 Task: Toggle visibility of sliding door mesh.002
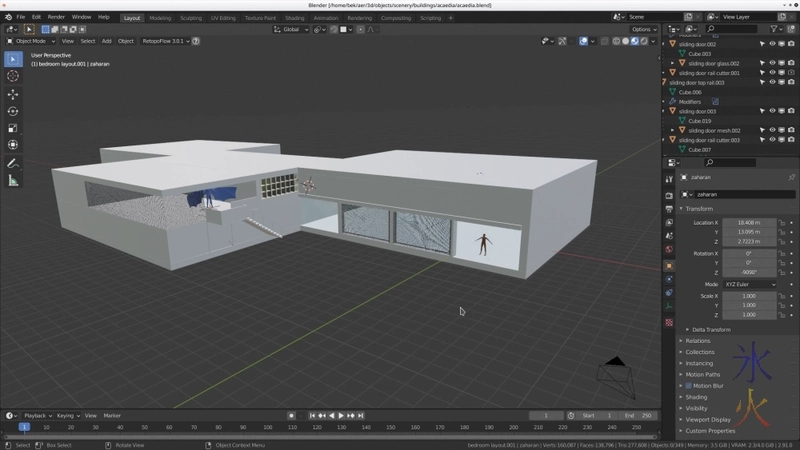[x=772, y=130]
